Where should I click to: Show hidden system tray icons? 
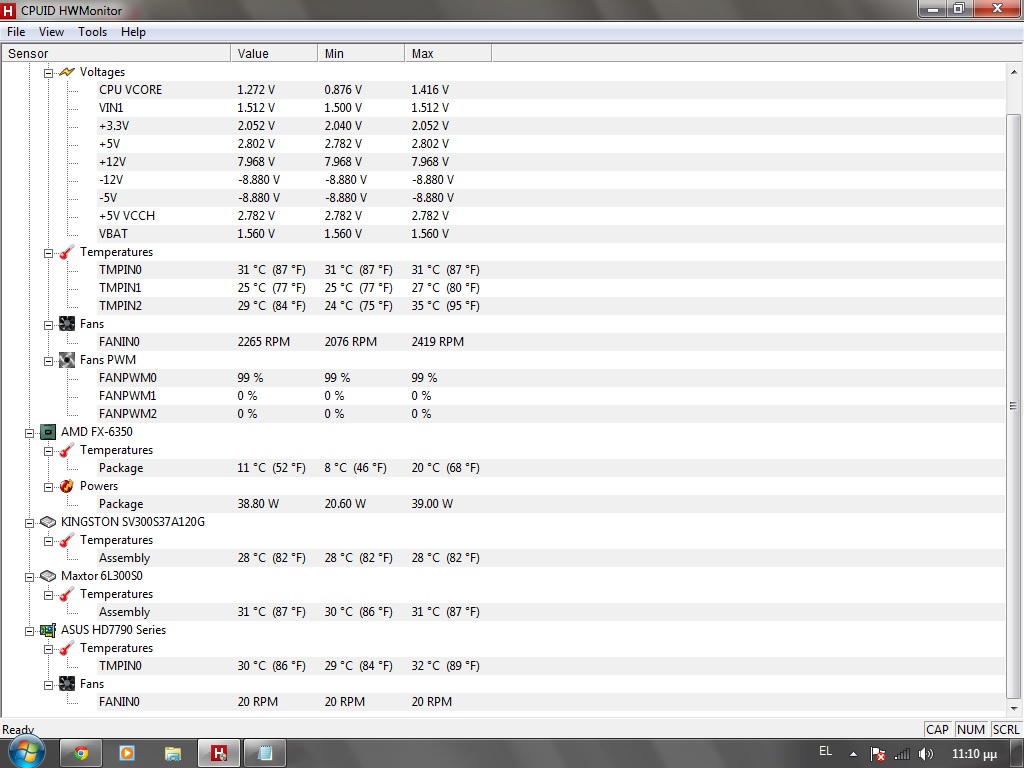point(854,754)
